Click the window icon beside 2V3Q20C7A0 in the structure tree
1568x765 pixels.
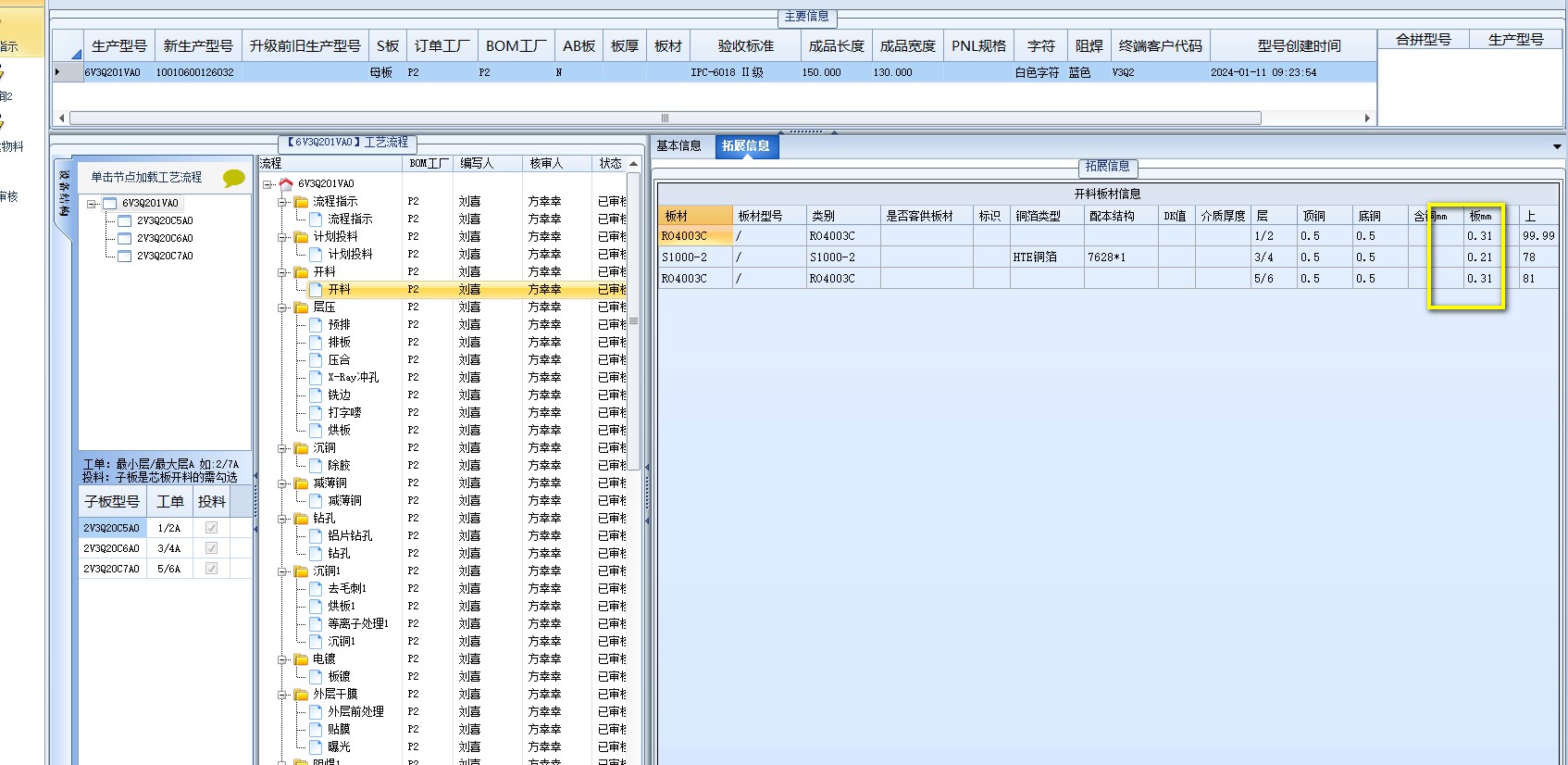point(125,256)
